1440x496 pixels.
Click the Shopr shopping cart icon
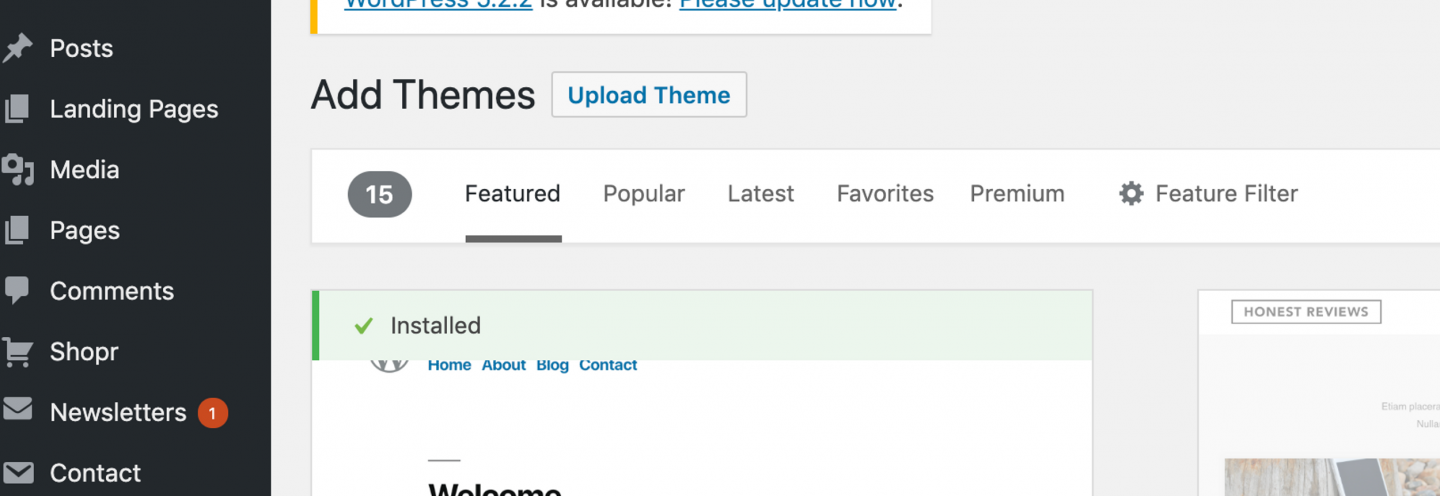17,352
